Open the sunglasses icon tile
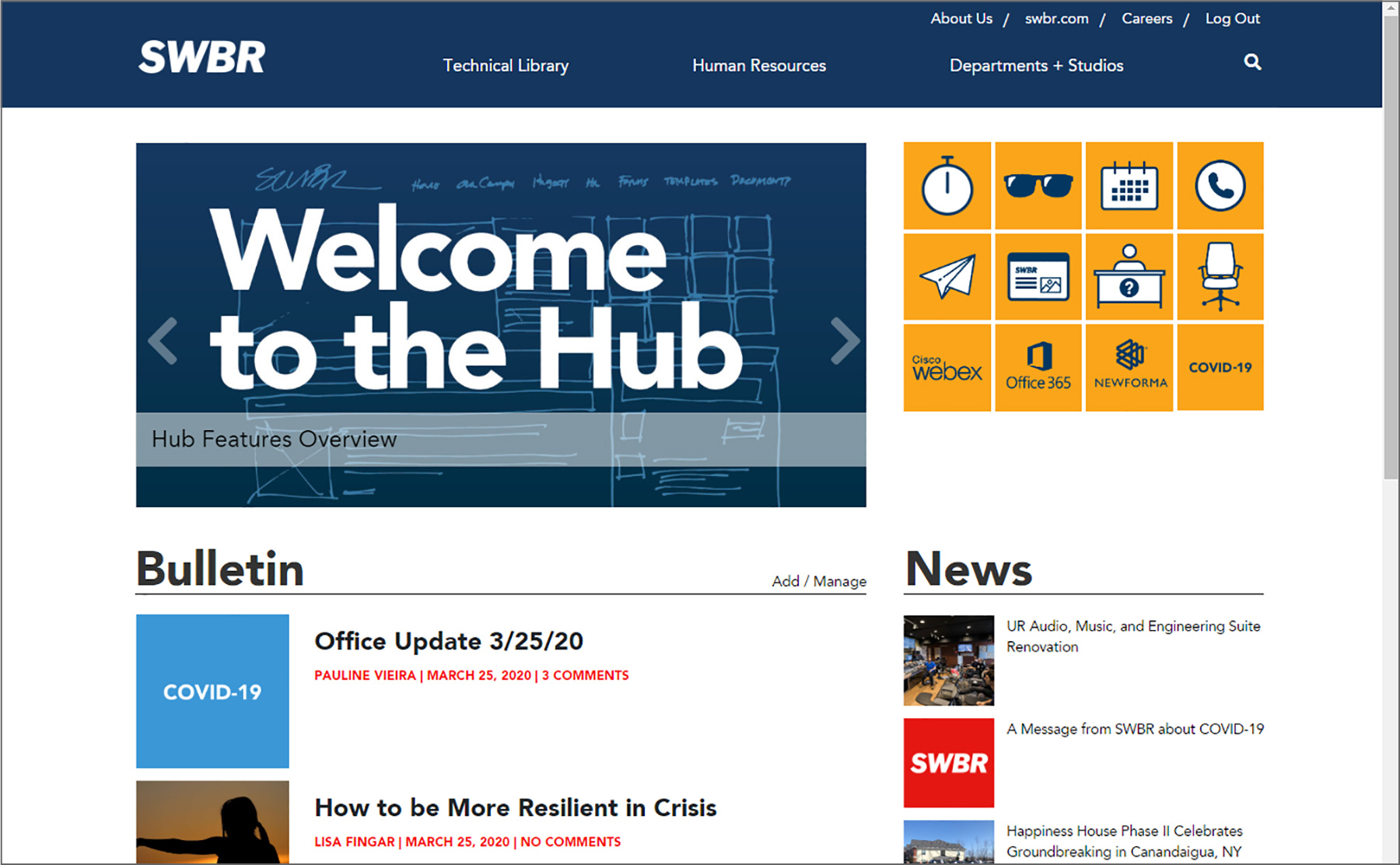This screenshot has width=1400, height=865. (1038, 186)
